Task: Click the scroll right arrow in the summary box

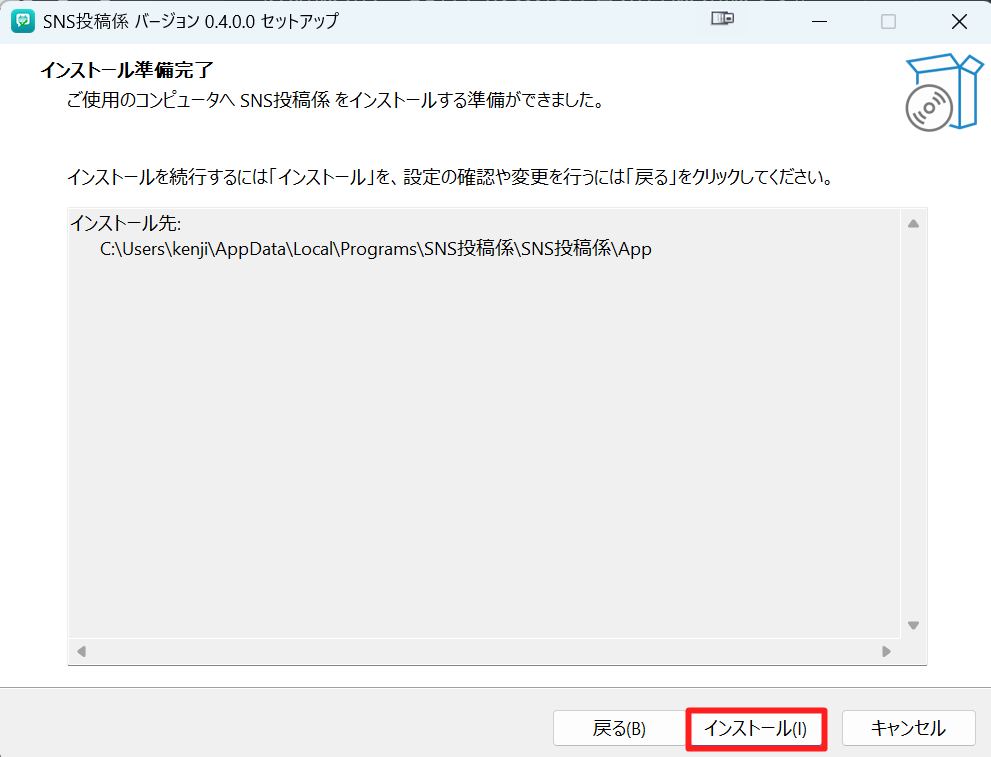Action: point(886,651)
